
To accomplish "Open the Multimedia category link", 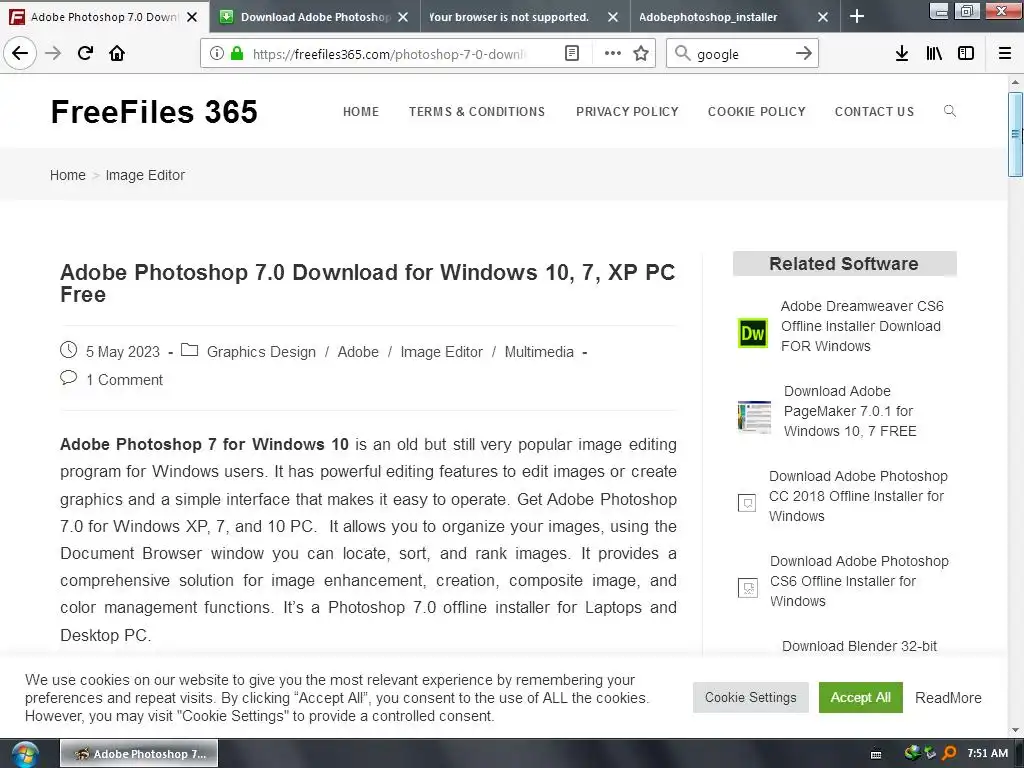I will (x=539, y=352).
